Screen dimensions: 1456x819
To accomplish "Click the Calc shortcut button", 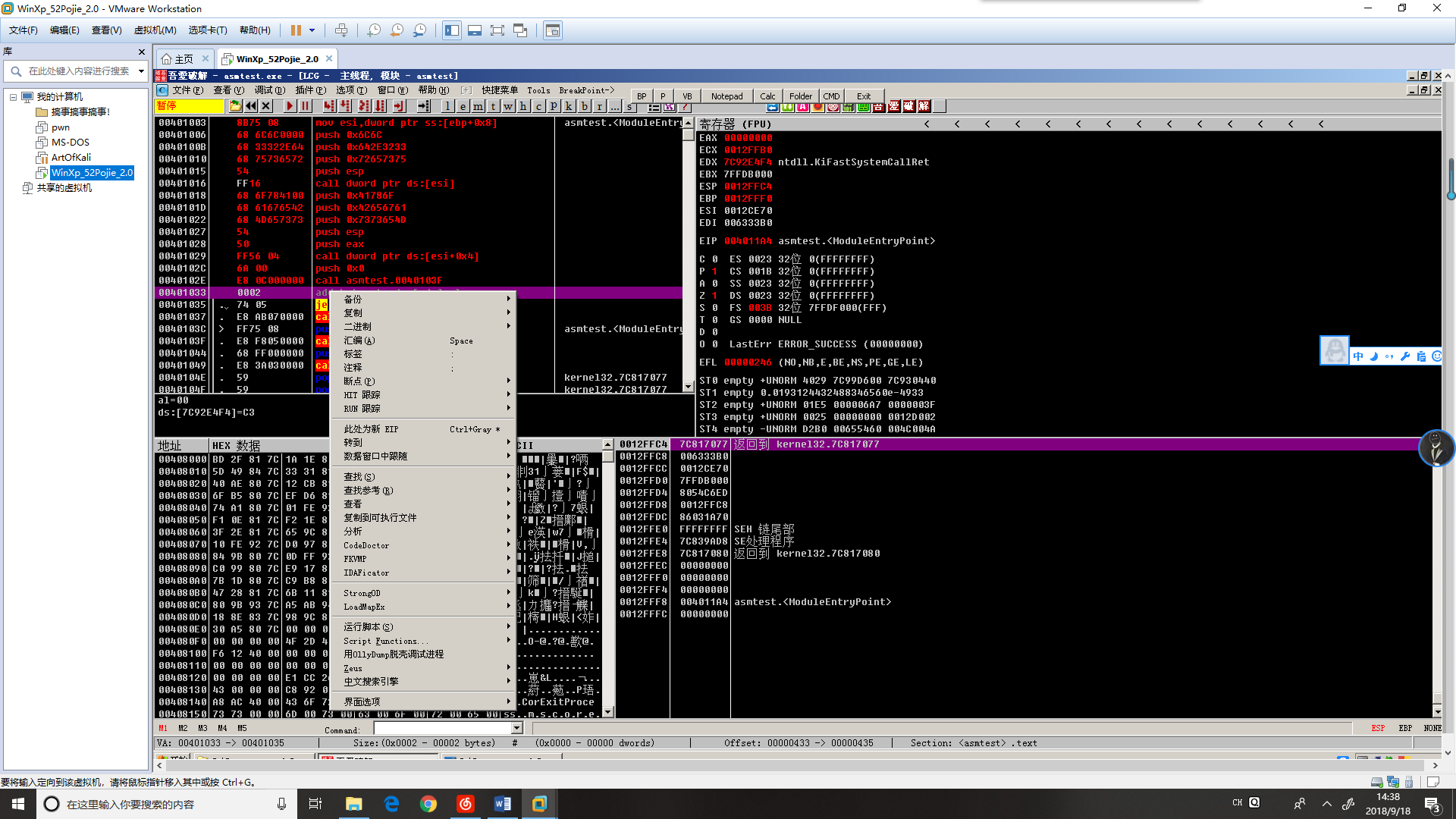I will point(767,96).
